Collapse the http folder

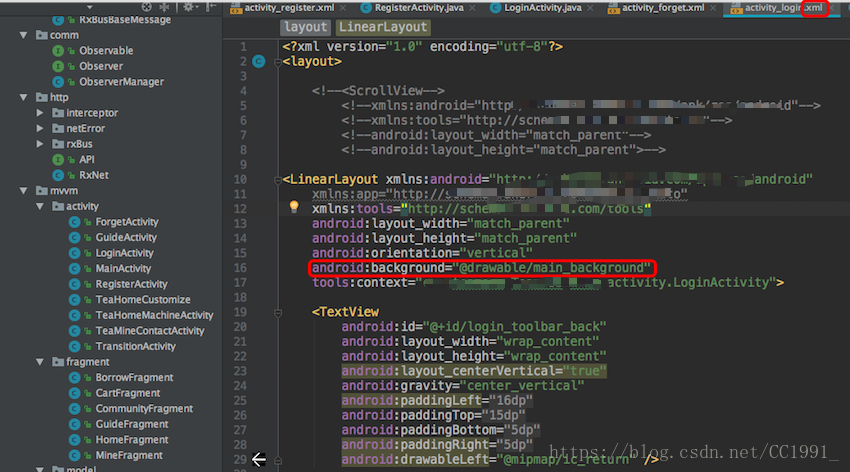(23, 98)
